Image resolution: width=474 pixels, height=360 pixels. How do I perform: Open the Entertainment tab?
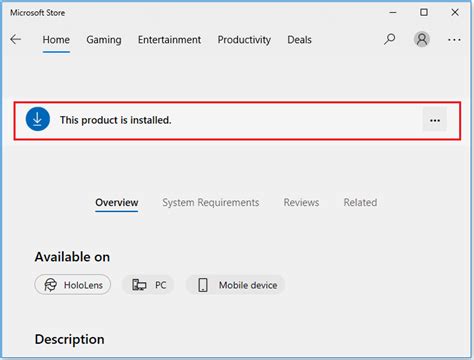coord(169,40)
